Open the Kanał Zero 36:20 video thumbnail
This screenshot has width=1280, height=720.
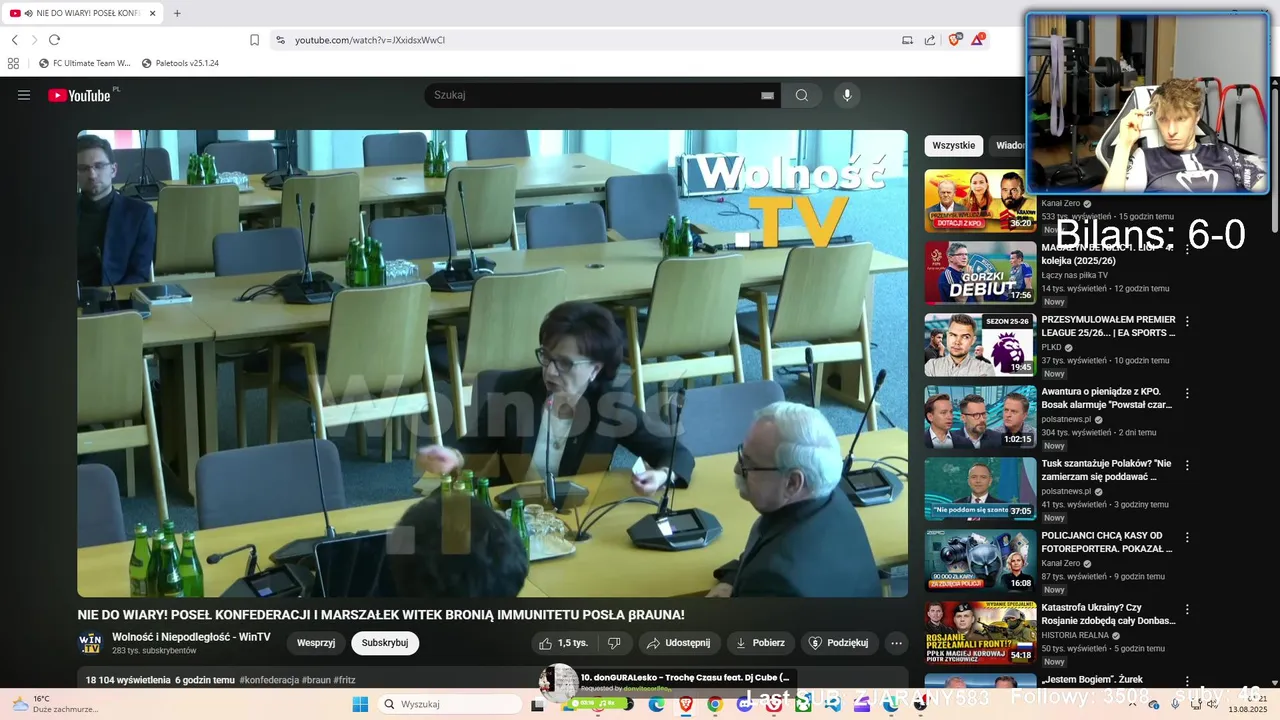point(980,201)
